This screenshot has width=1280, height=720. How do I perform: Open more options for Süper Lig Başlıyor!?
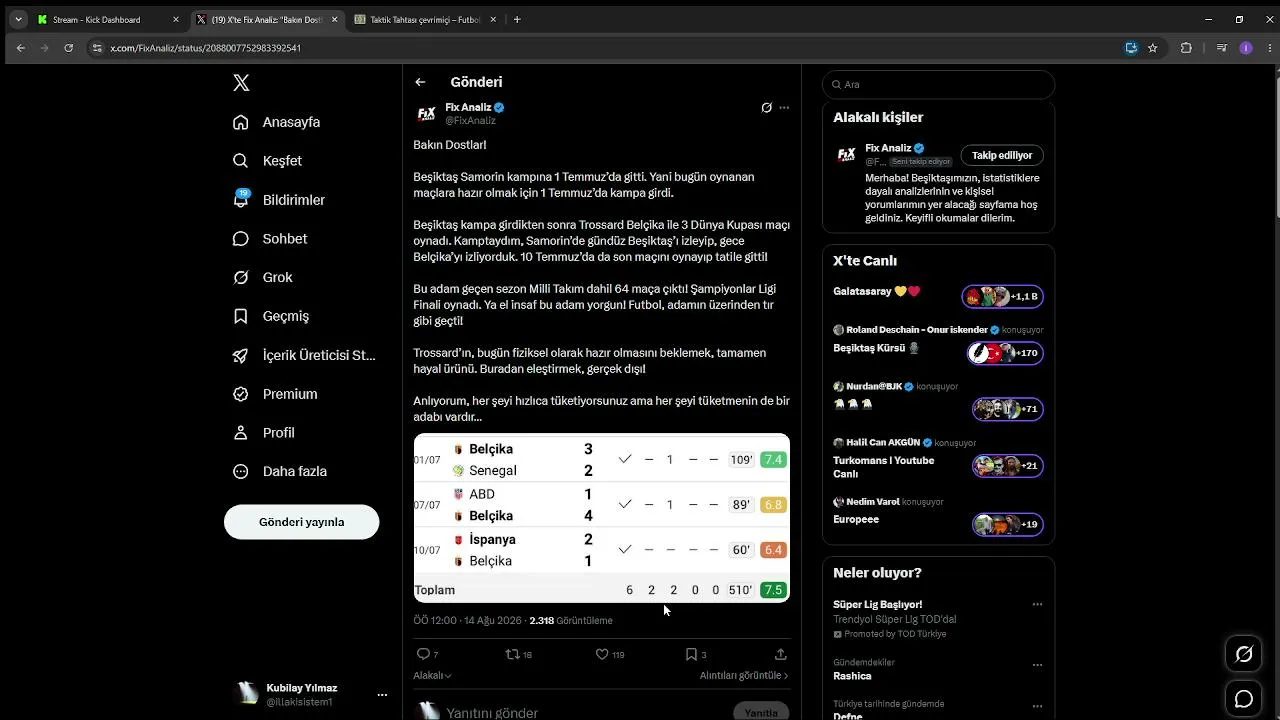pyautogui.click(x=1037, y=604)
